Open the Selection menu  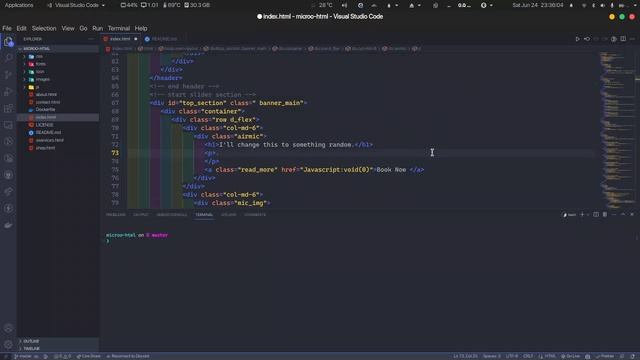point(44,28)
